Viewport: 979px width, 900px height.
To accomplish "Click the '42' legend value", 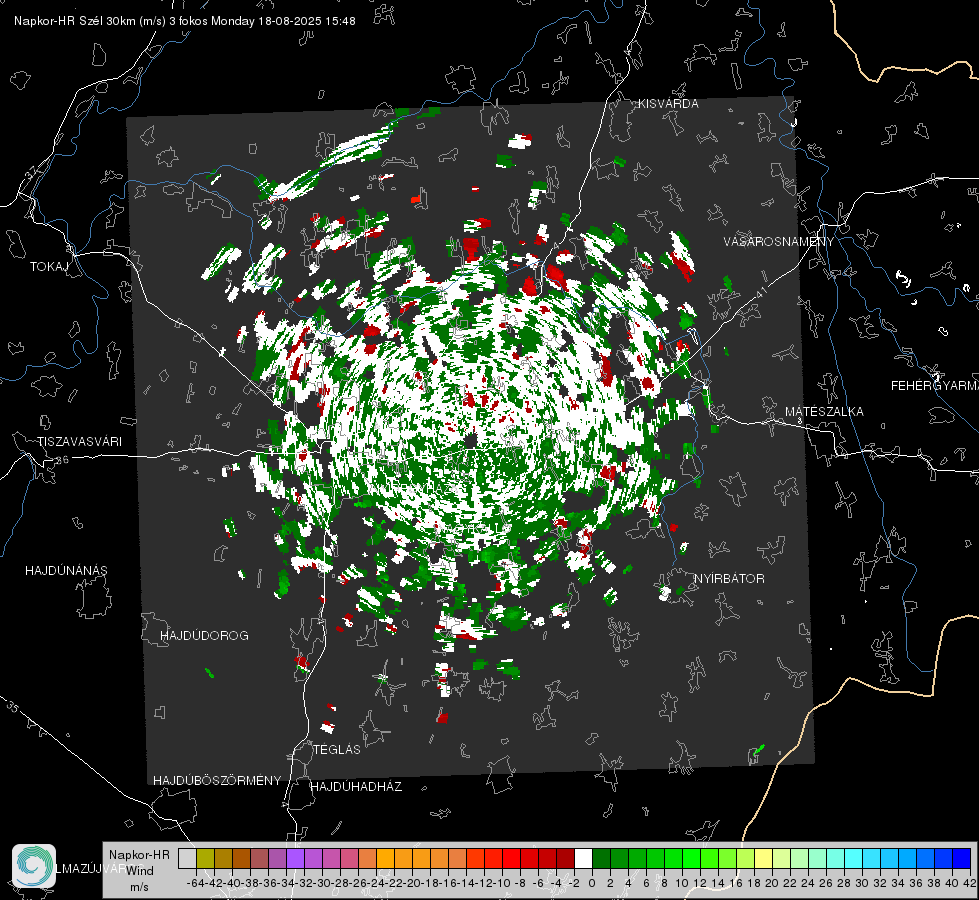I will click(969, 883).
